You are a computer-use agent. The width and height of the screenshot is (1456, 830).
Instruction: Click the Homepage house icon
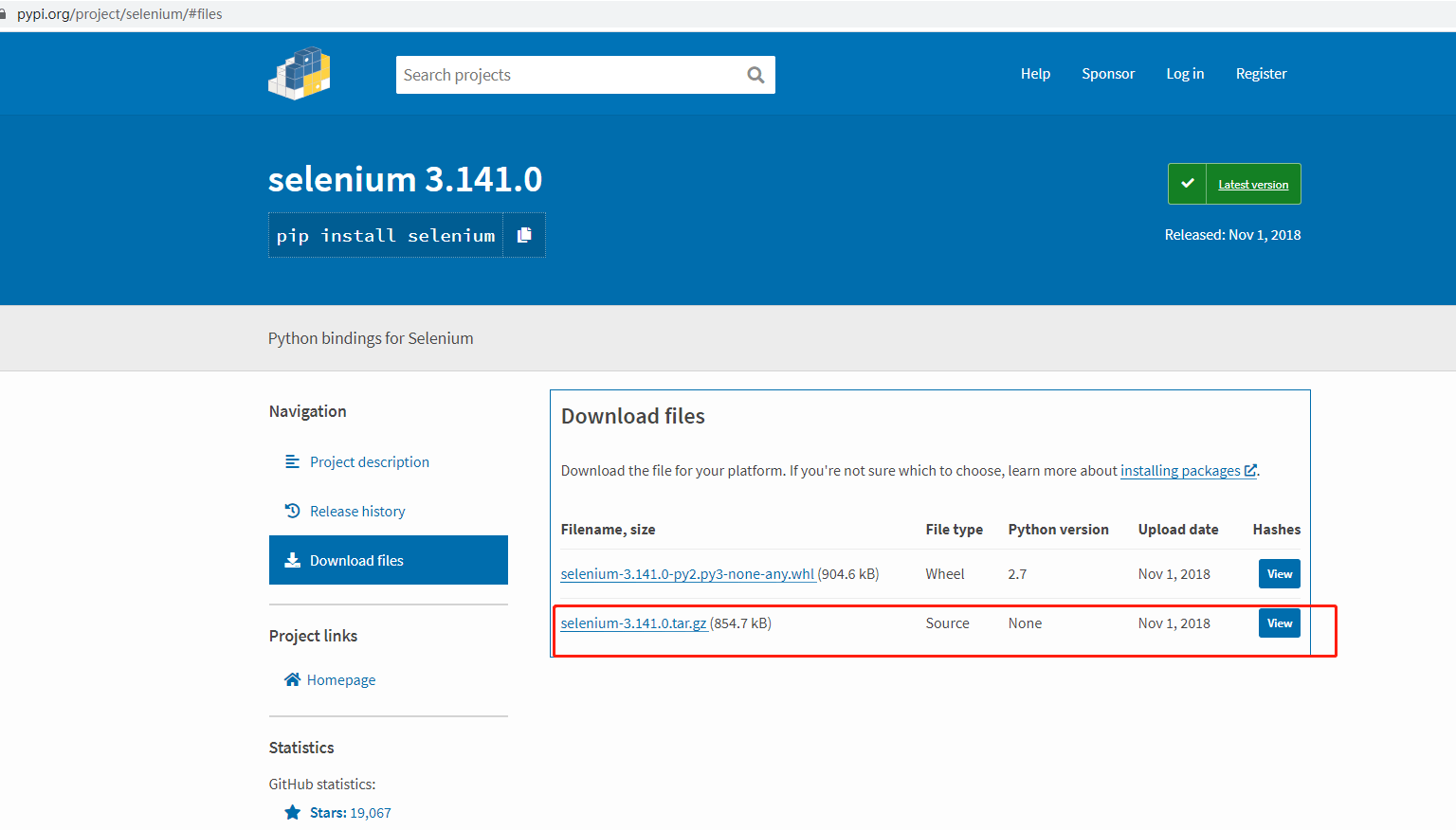(x=292, y=679)
